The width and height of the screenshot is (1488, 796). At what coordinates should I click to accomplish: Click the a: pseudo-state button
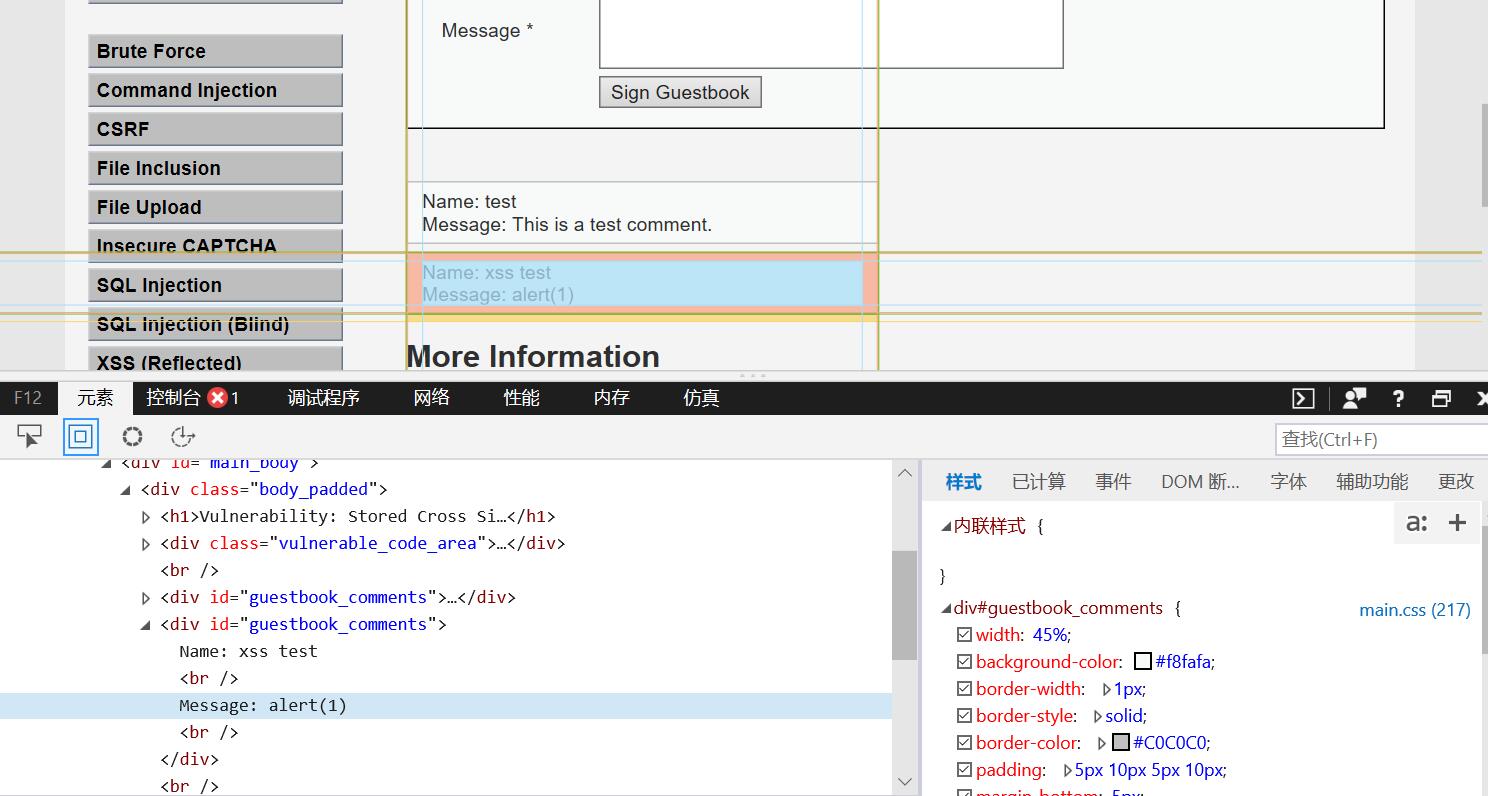1416,522
